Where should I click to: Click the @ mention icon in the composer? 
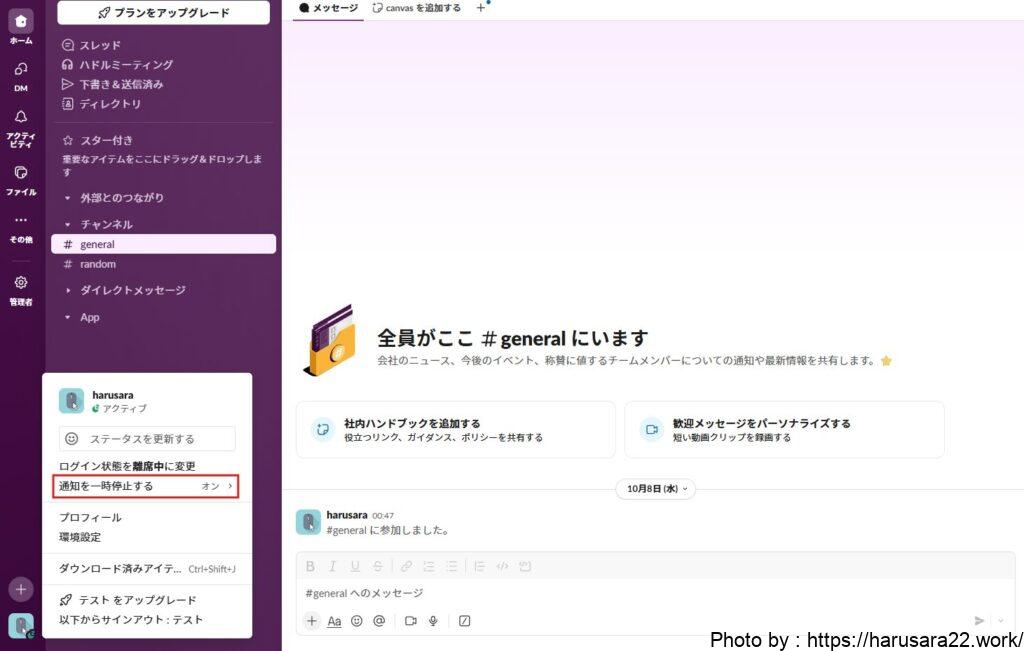379,621
